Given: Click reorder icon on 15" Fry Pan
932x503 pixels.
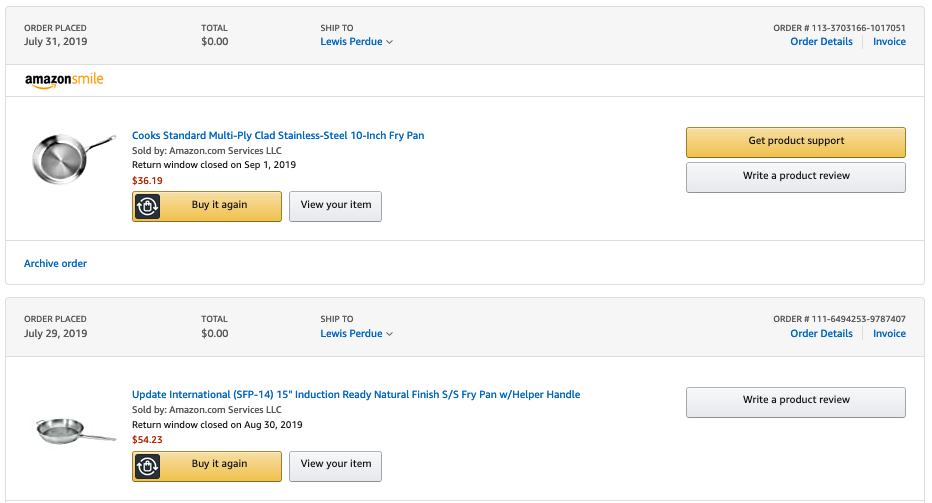Looking at the screenshot, I should pos(147,466).
